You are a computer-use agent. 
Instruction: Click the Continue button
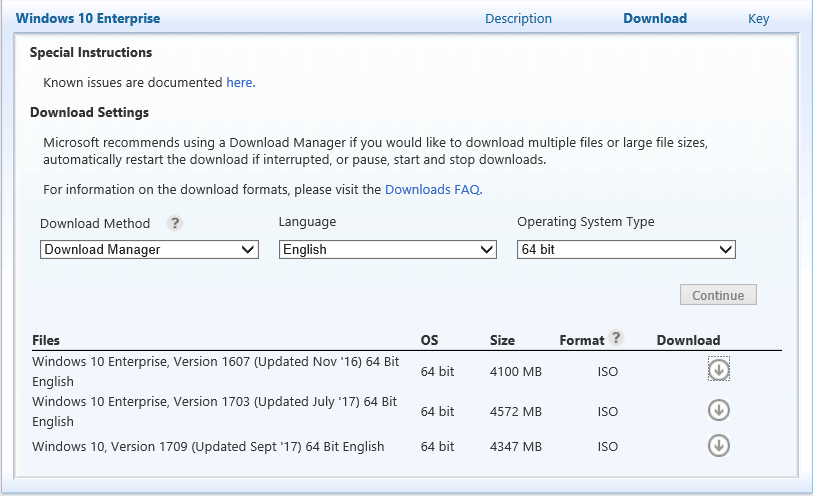(x=718, y=295)
